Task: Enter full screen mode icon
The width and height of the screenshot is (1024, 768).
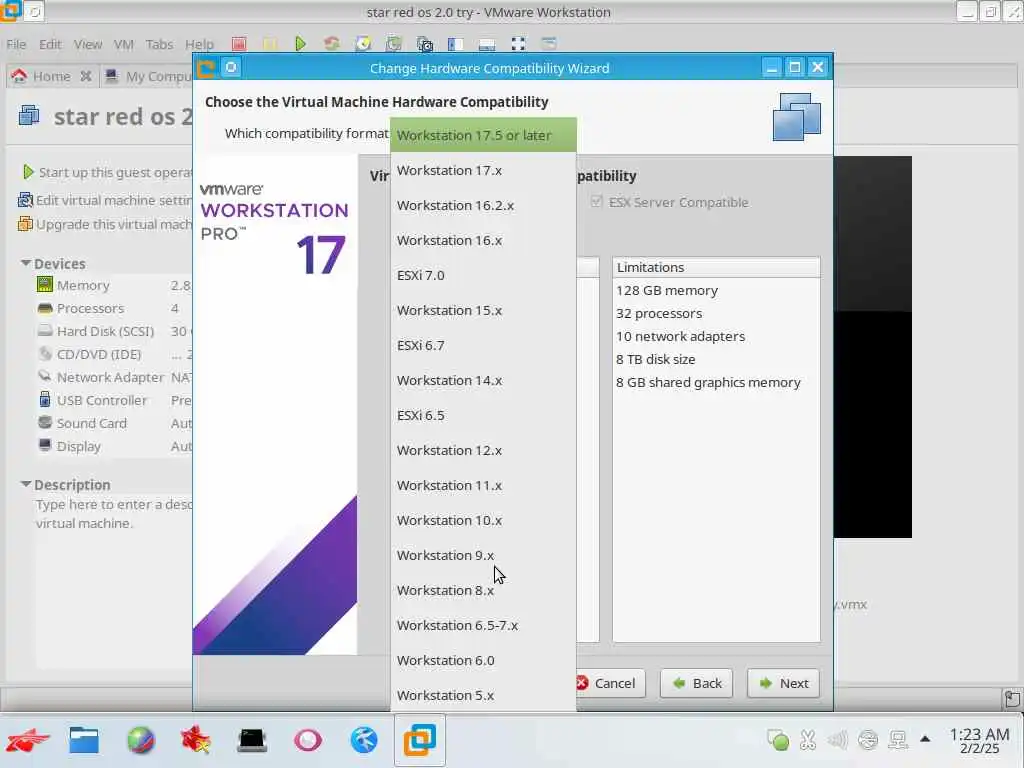Action: coord(518,44)
